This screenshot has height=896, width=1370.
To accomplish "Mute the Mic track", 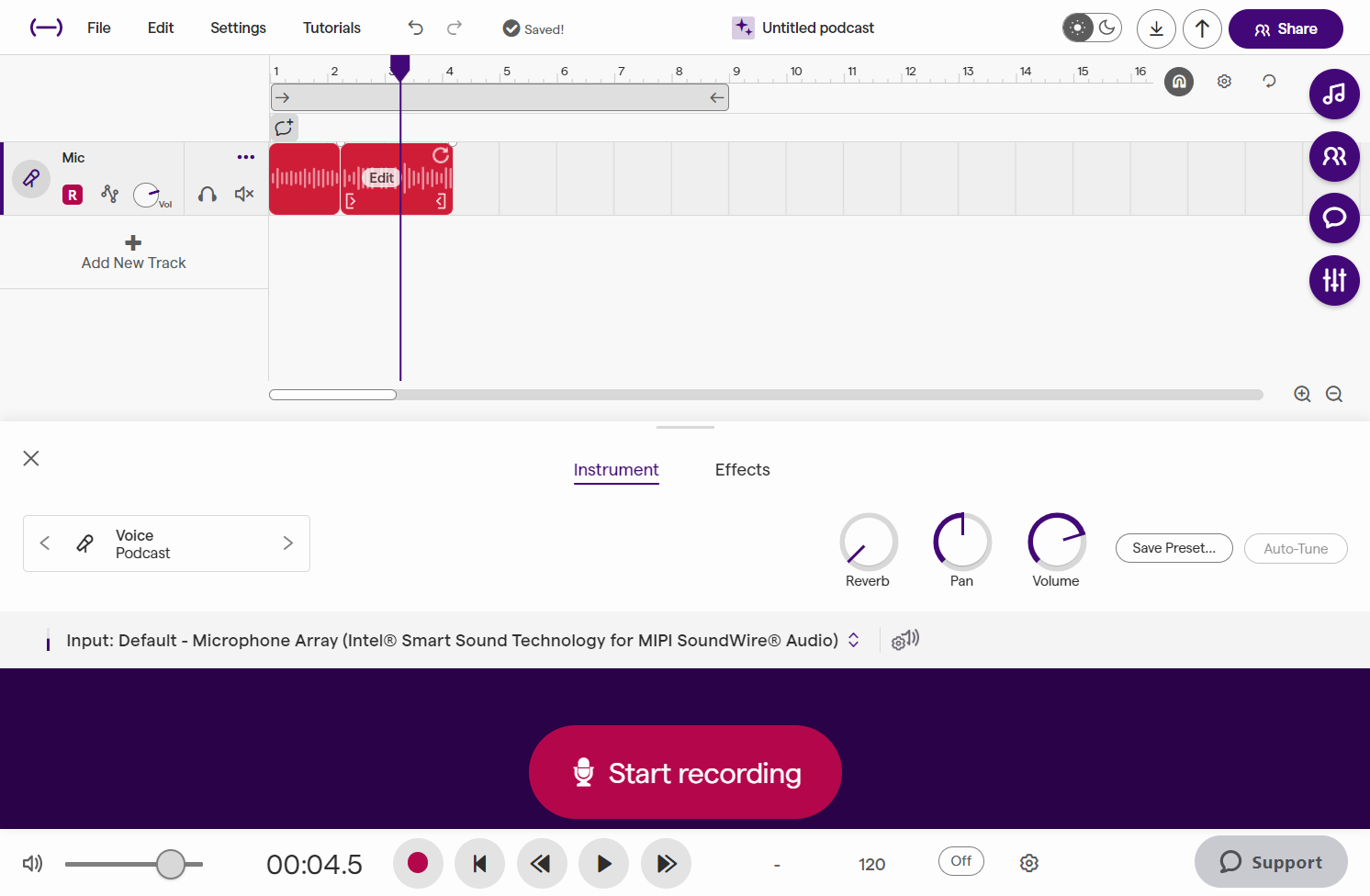I will pos(244,194).
